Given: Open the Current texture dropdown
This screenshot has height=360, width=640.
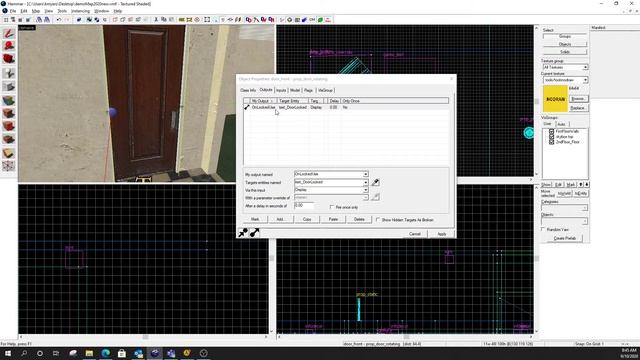Looking at the screenshot, I should click(585, 80).
